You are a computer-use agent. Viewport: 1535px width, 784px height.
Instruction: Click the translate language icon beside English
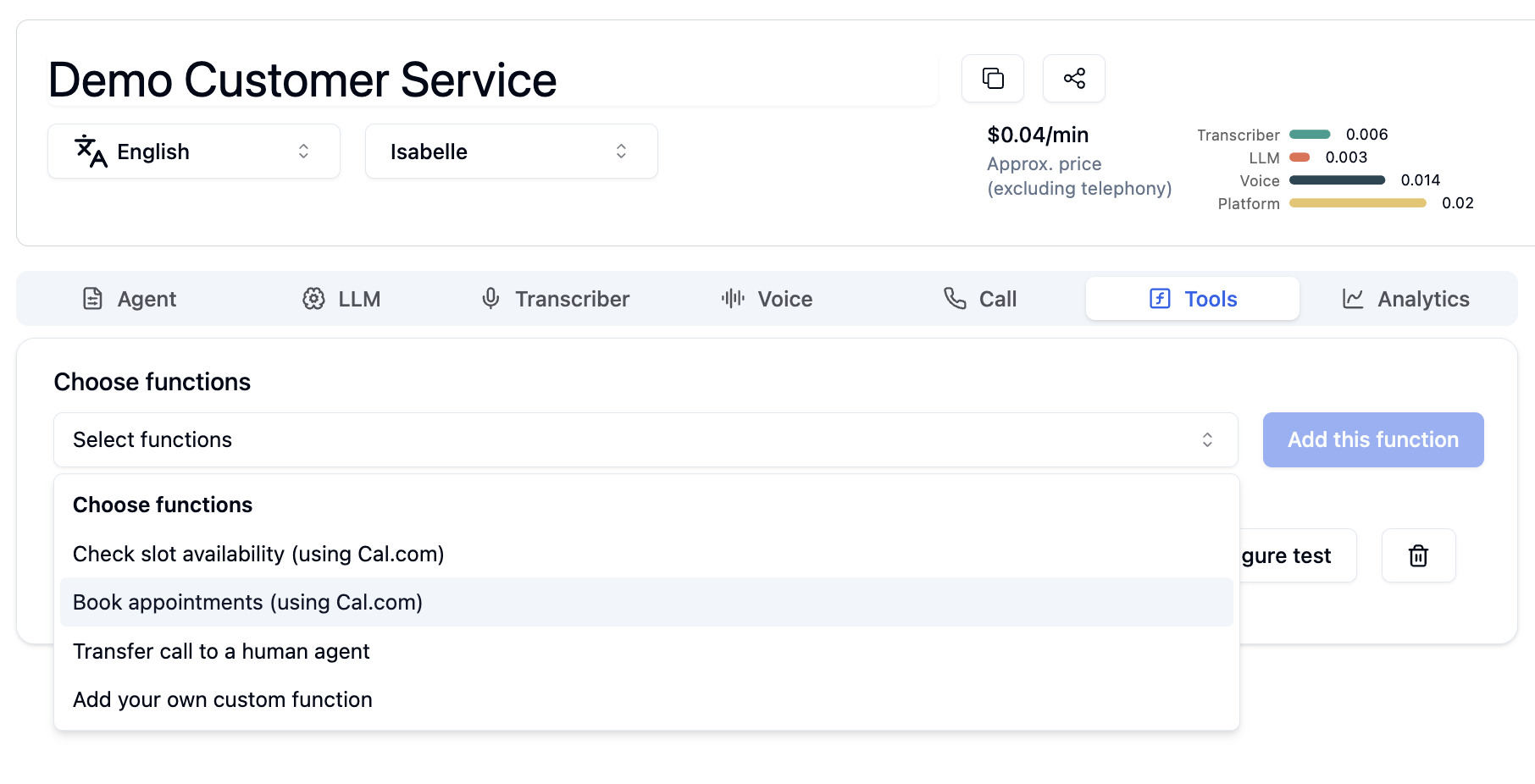[x=91, y=152]
